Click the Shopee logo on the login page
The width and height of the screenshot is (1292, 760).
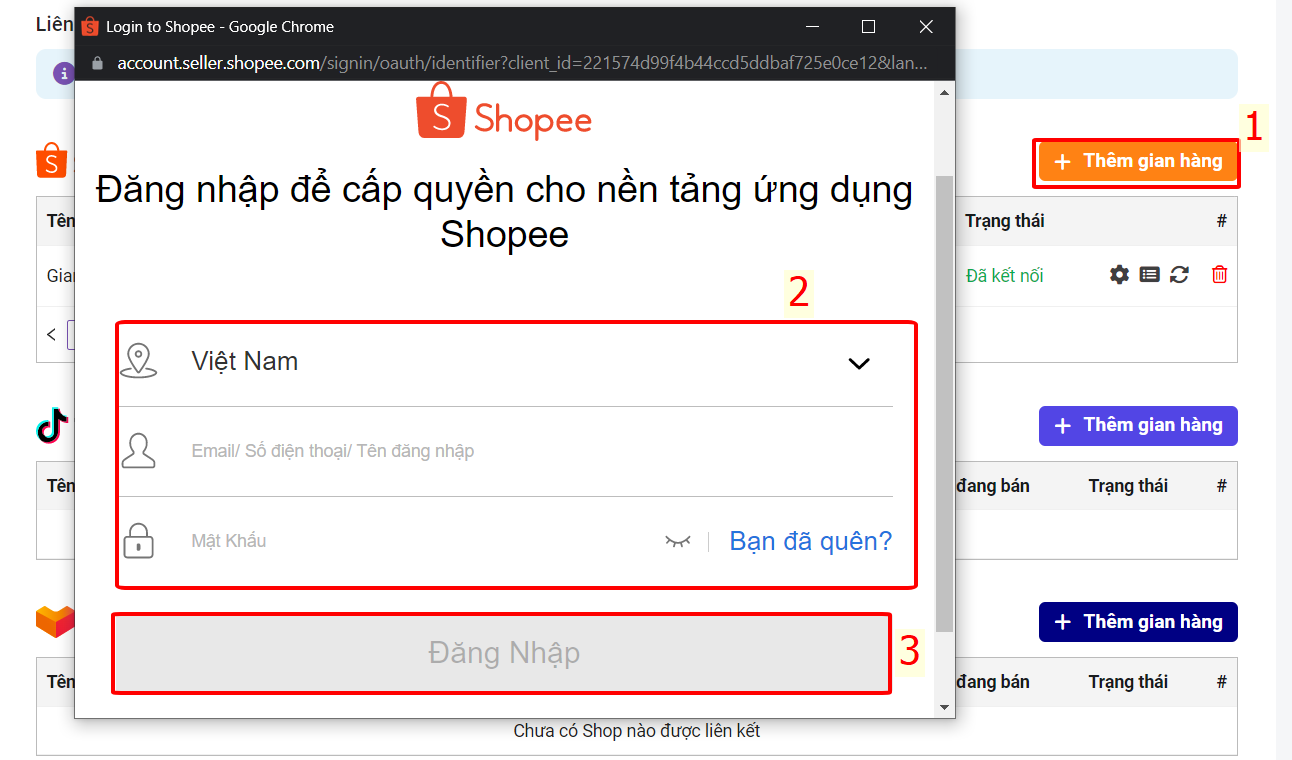tap(504, 112)
